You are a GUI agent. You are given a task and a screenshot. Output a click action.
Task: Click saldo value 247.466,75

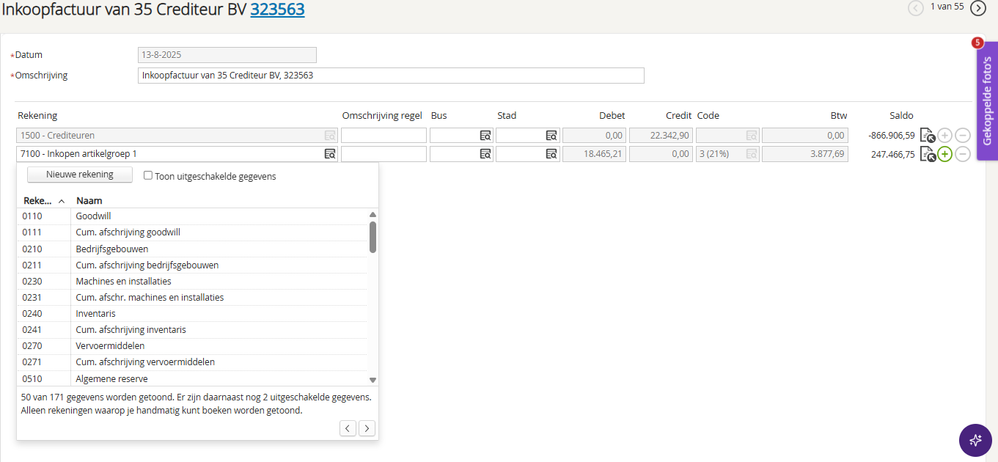[893, 155]
